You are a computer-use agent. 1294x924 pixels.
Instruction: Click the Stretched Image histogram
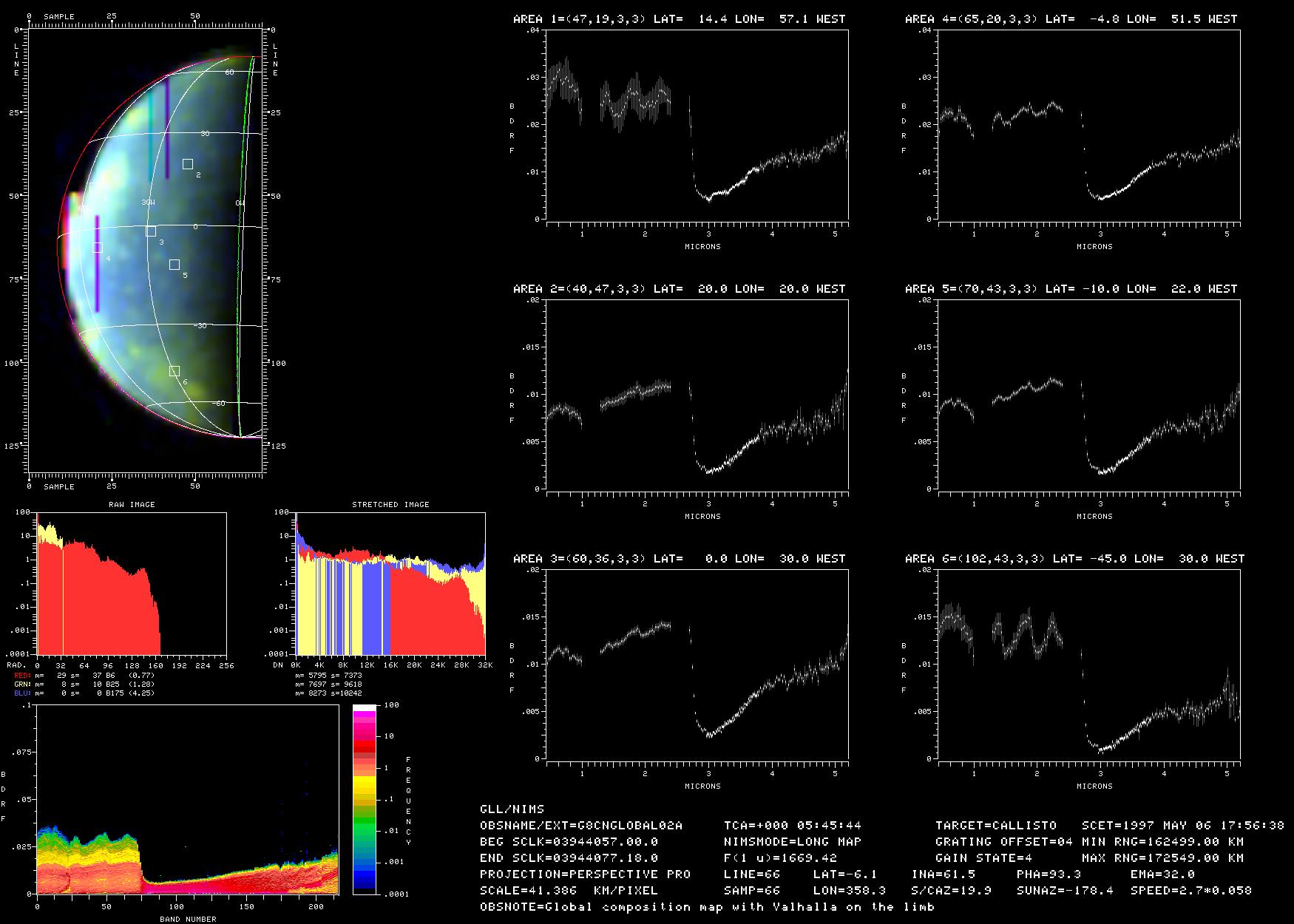(x=390, y=583)
